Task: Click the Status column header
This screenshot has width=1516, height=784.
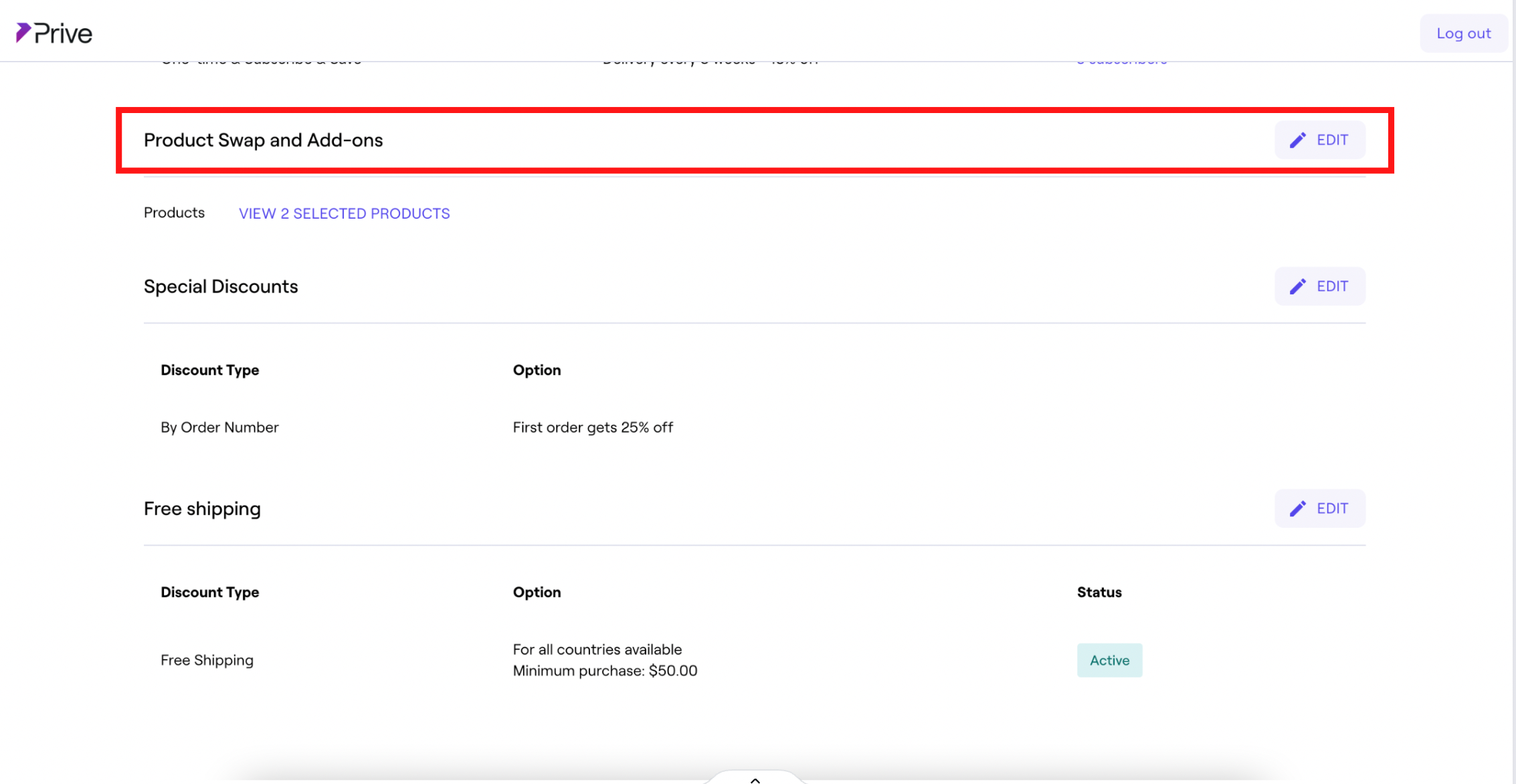Action: [x=1099, y=592]
